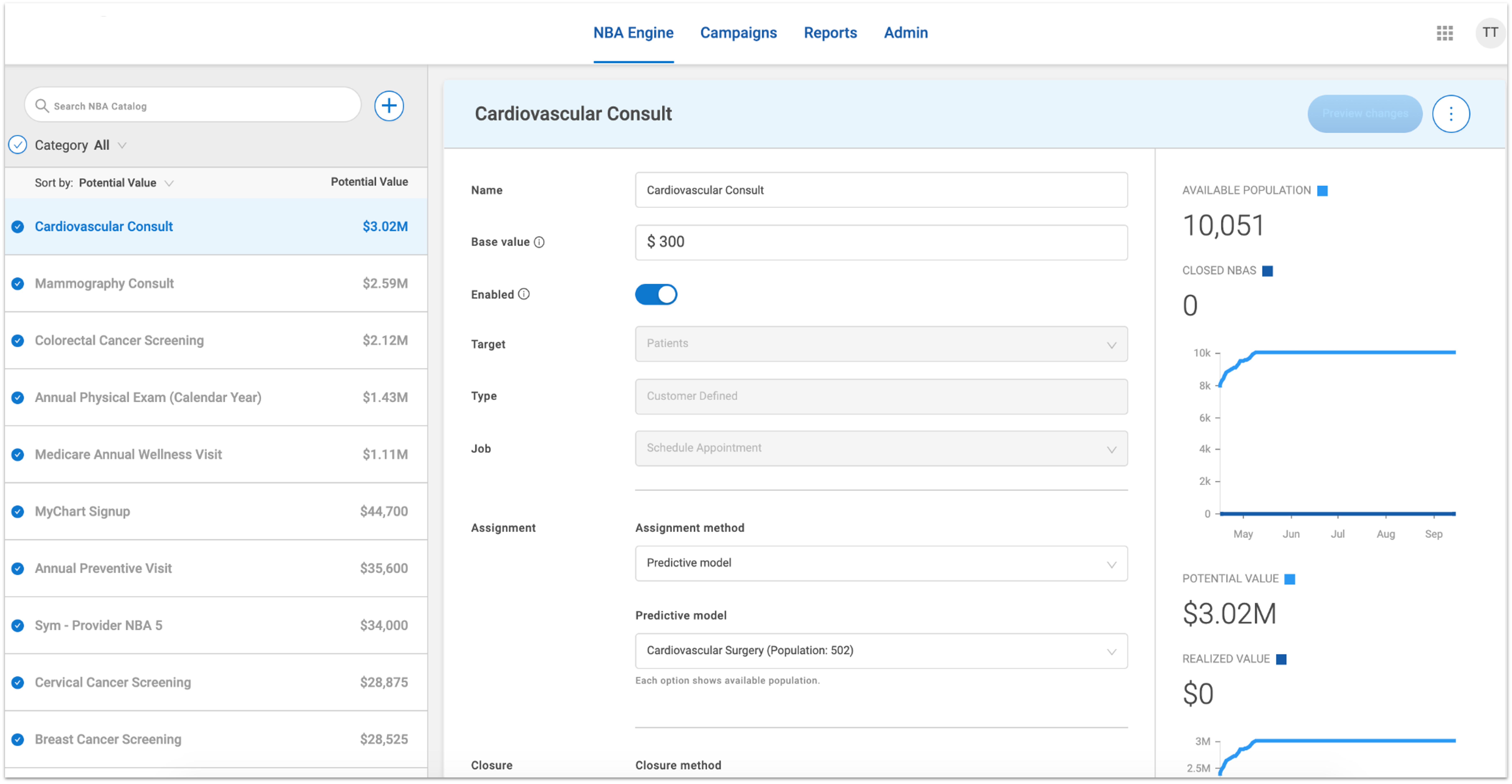Click the TT user avatar
This screenshot has width=1512, height=784.
(x=1490, y=33)
